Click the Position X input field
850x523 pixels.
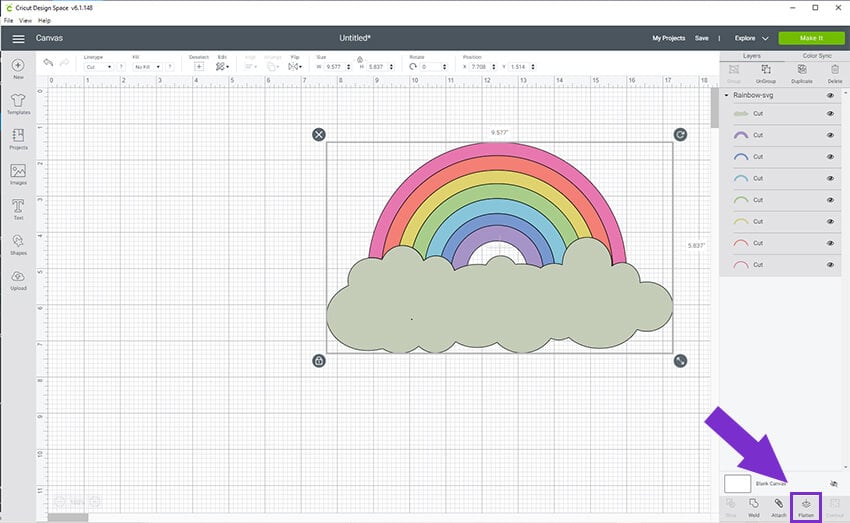480,67
